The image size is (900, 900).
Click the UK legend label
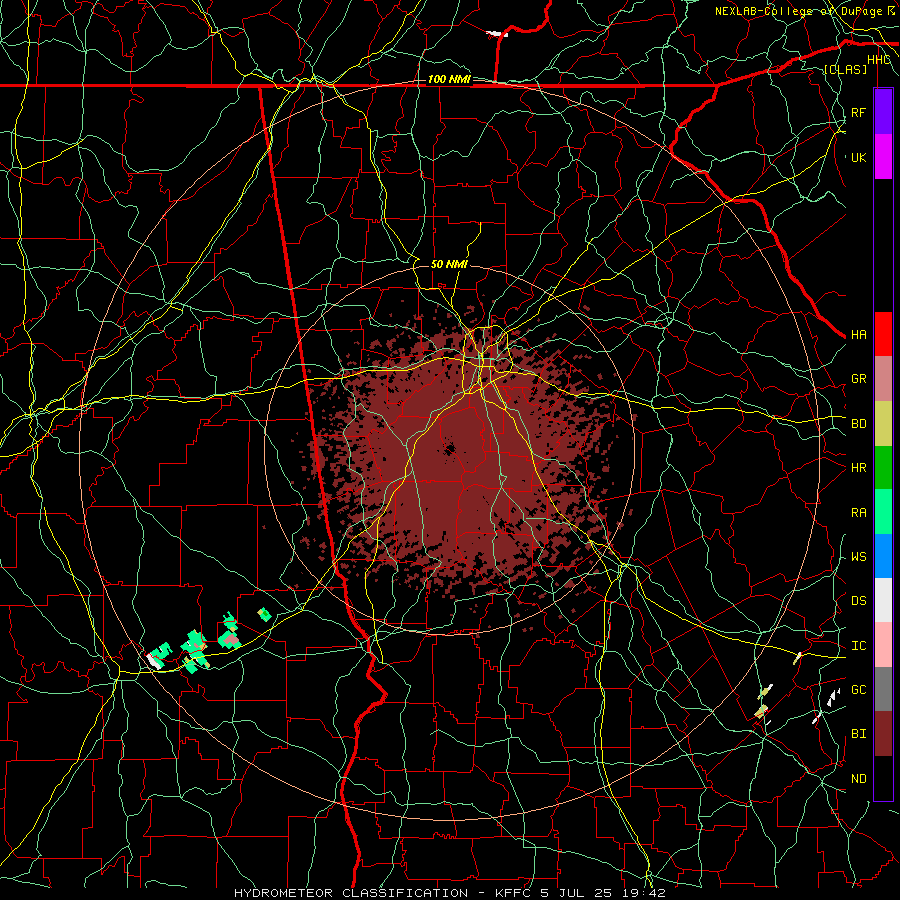point(858,157)
